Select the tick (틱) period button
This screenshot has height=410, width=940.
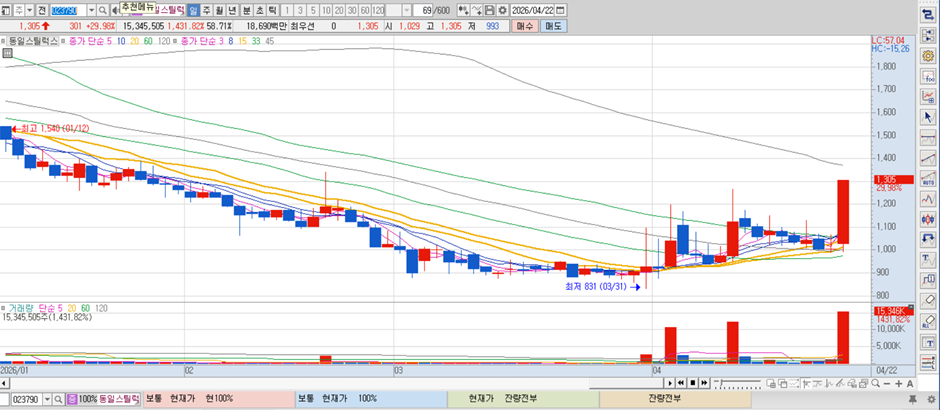pos(272,10)
